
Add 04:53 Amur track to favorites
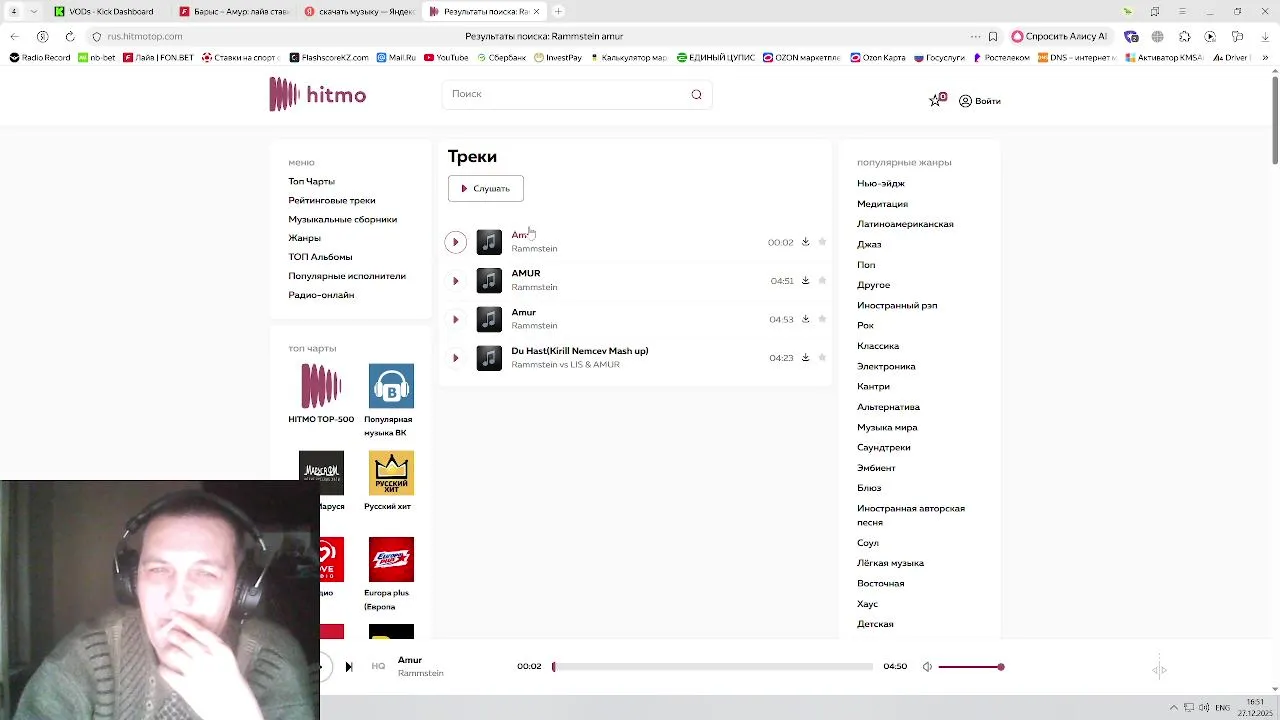pyautogui.click(x=822, y=319)
